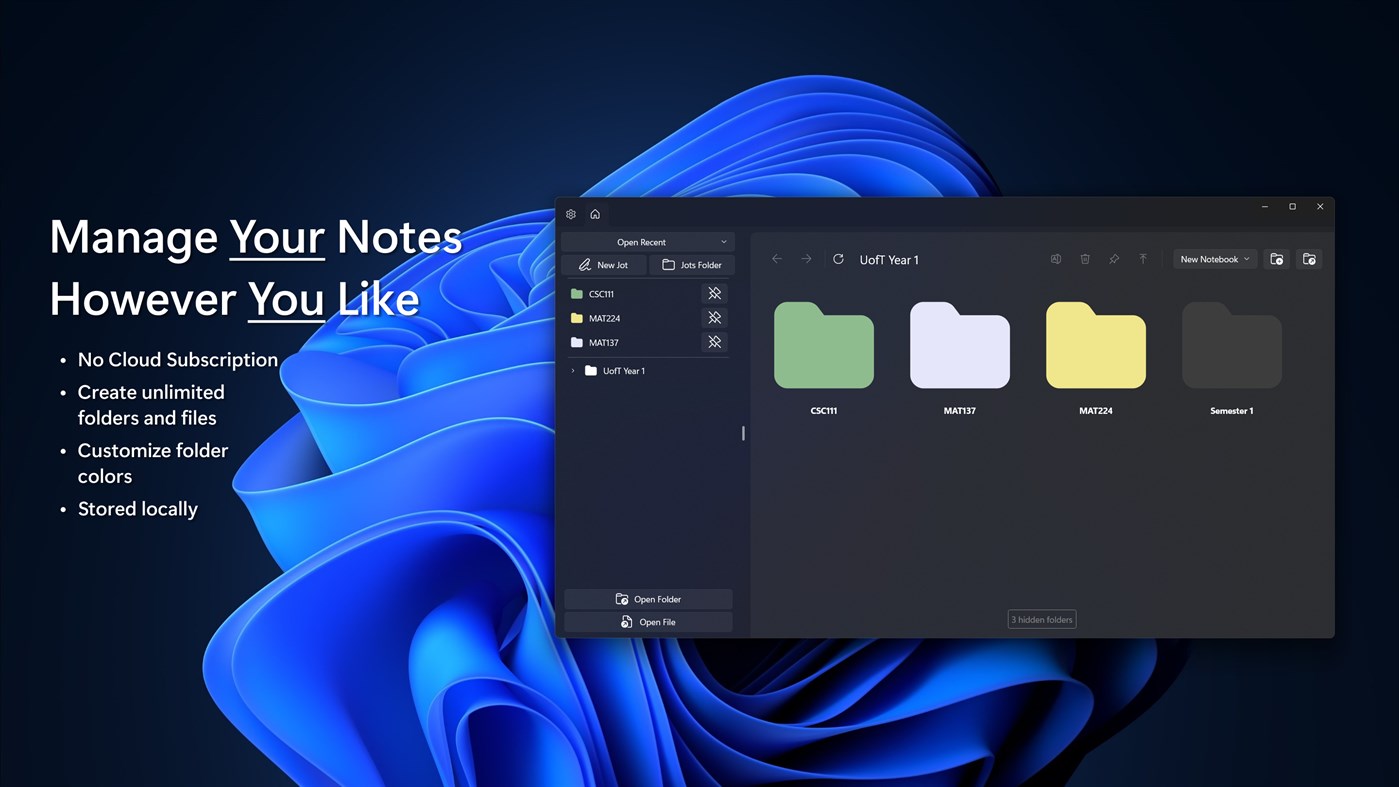Click the Open File button
The width and height of the screenshot is (1399, 787).
point(647,621)
